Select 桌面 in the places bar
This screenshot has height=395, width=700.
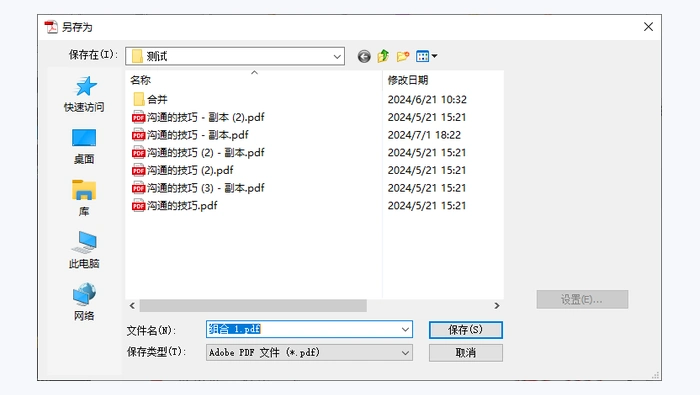pyautogui.click(x=84, y=146)
